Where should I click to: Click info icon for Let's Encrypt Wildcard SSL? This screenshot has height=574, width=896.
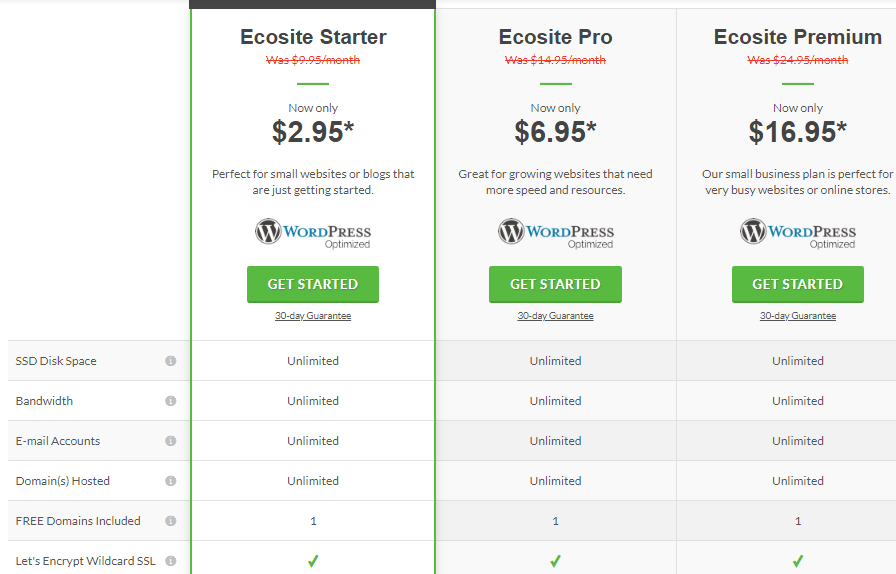[x=170, y=561]
